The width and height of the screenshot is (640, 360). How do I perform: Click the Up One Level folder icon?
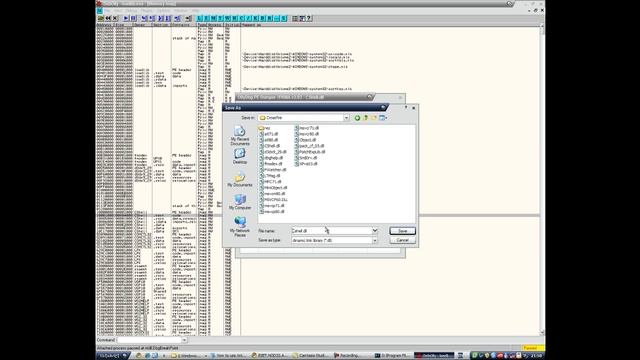(366, 118)
